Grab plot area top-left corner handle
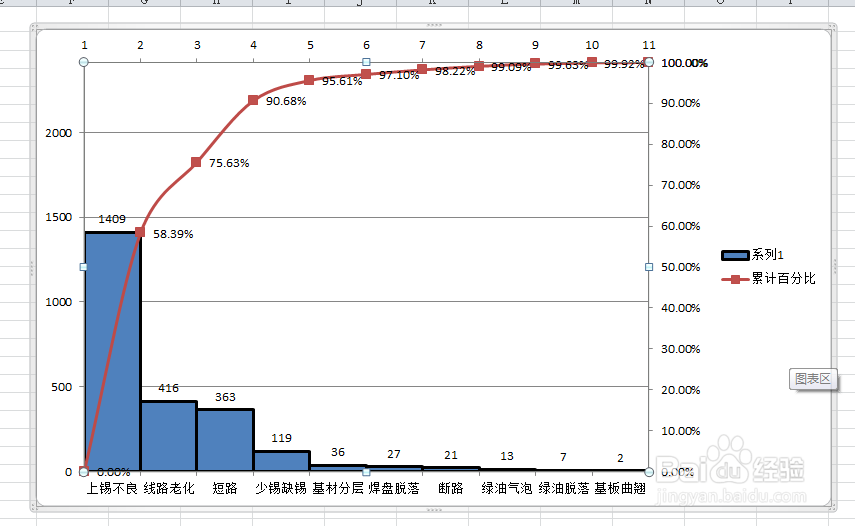 click(83, 62)
